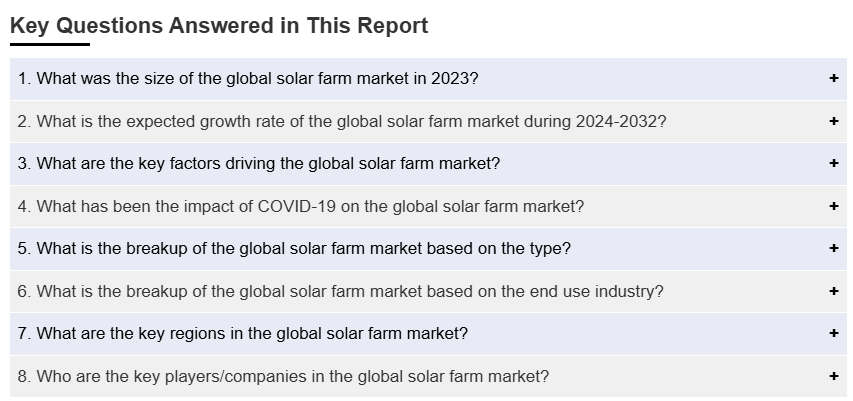Click the black underline beneath the heading
Image resolution: width=853 pixels, height=401 pixels.
50,45
